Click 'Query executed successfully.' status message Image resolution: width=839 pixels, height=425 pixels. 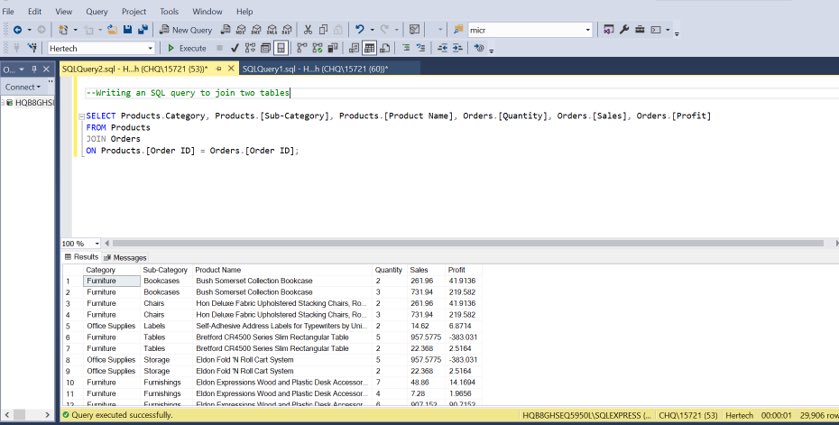[122, 415]
